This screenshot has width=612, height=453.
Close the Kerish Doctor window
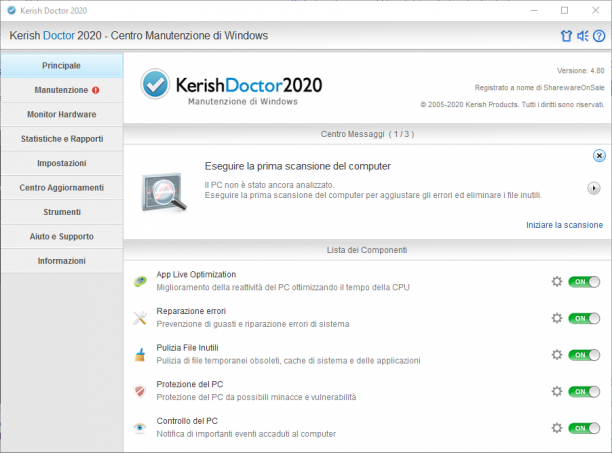(x=595, y=11)
